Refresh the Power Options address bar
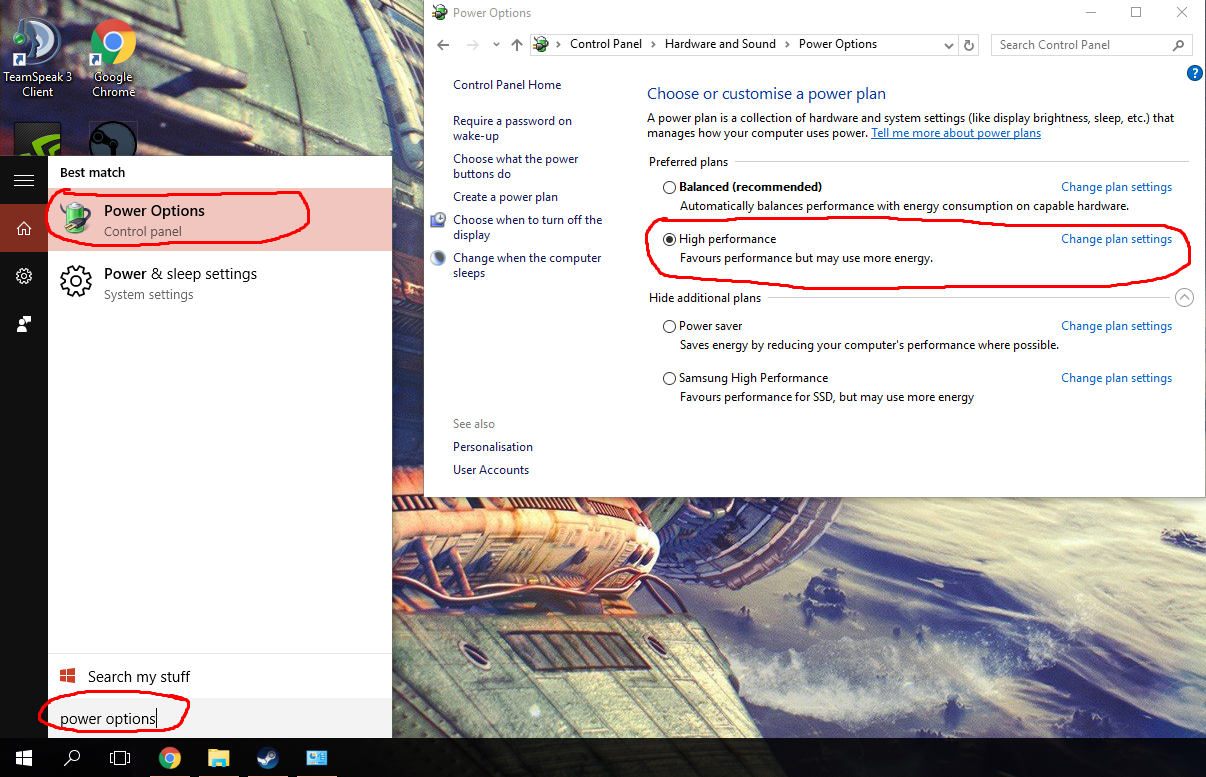 tap(968, 45)
